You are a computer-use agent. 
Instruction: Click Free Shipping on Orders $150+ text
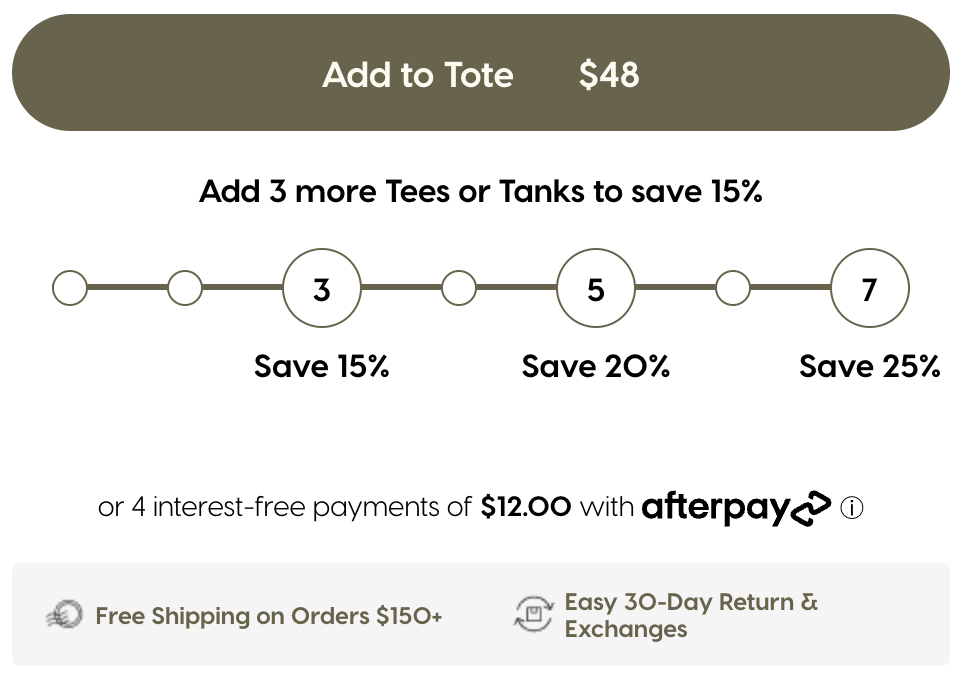pyautogui.click(x=268, y=616)
